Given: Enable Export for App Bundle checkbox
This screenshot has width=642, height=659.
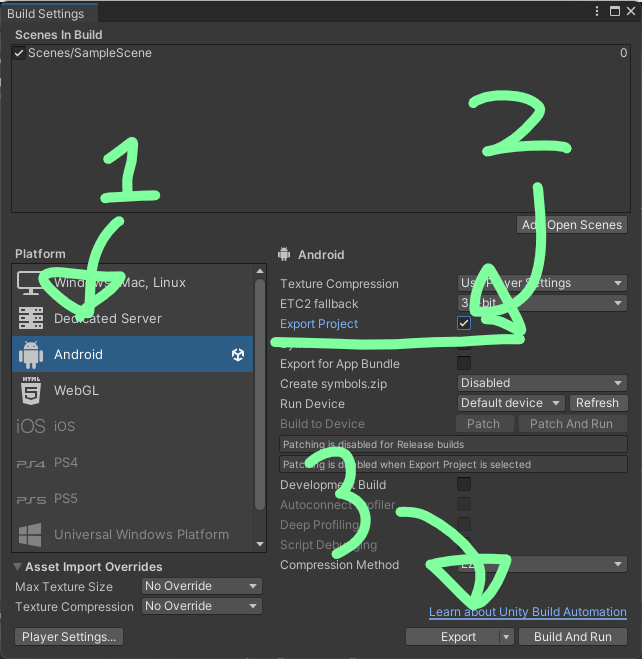Looking at the screenshot, I should tap(464, 363).
